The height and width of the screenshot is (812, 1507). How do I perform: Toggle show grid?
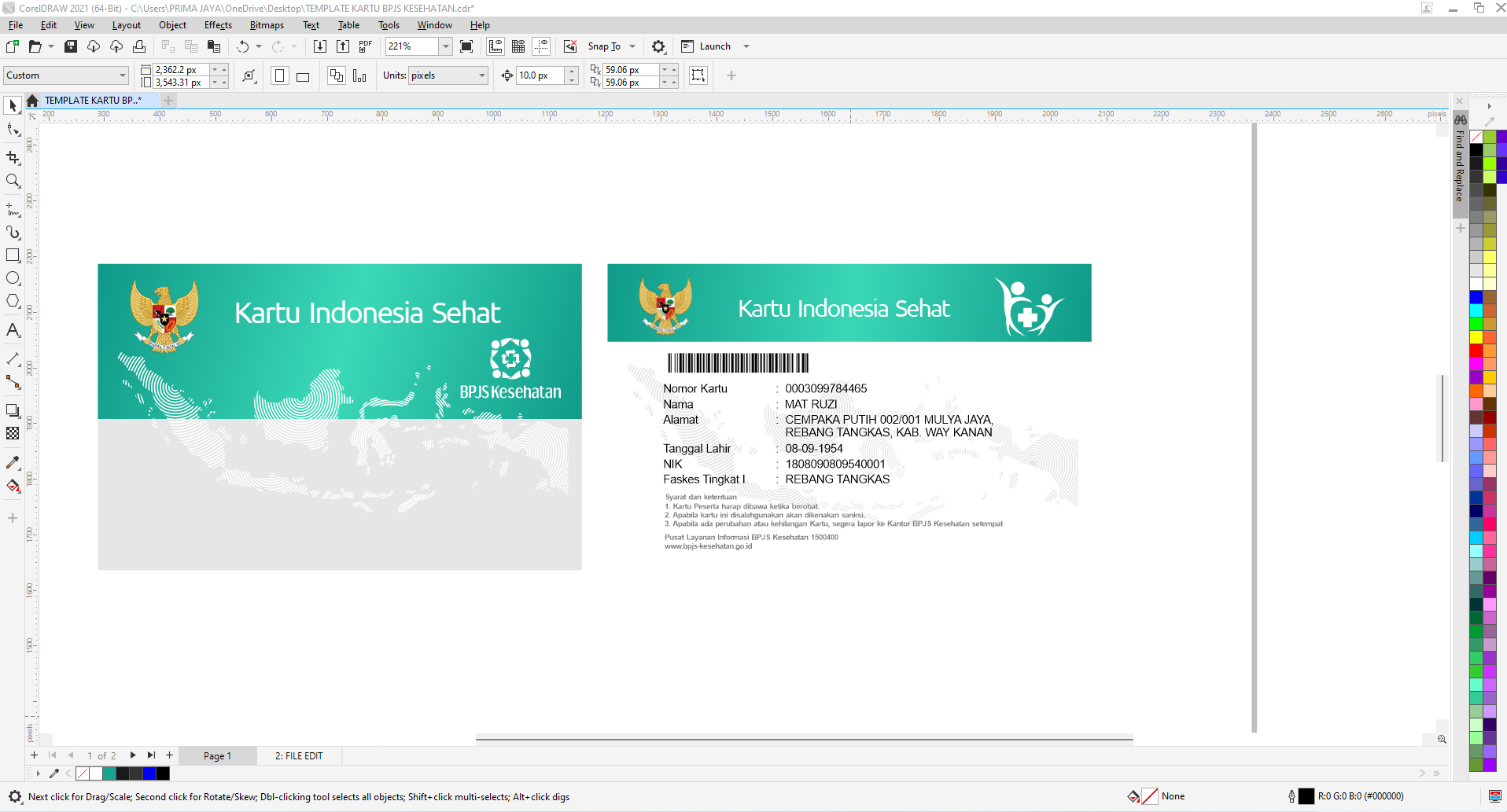(518, 46)
